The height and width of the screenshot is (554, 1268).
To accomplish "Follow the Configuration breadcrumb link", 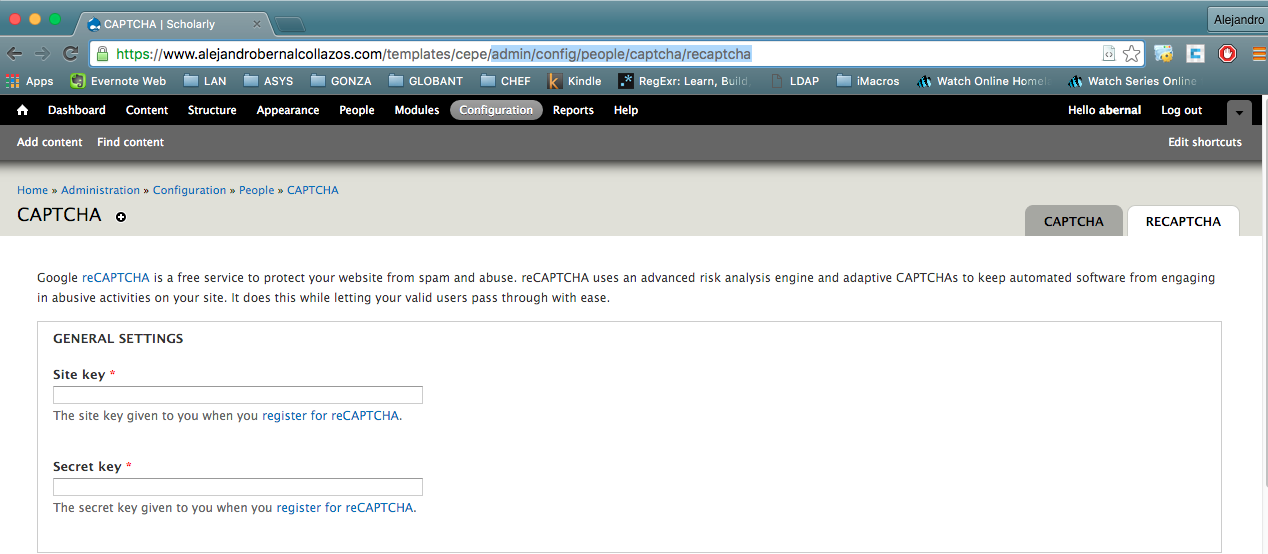I will pyautogui.click(x=189, y=190).
